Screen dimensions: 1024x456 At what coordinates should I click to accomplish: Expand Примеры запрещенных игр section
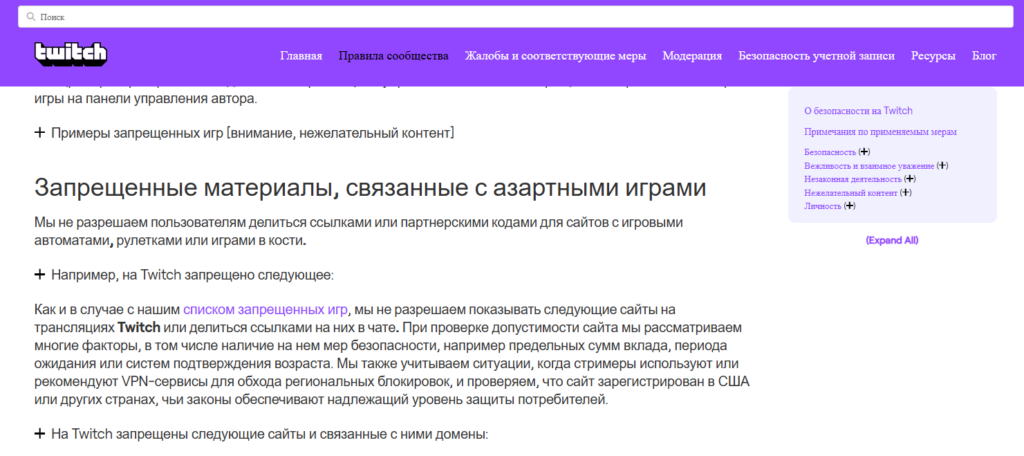(244, 133)
